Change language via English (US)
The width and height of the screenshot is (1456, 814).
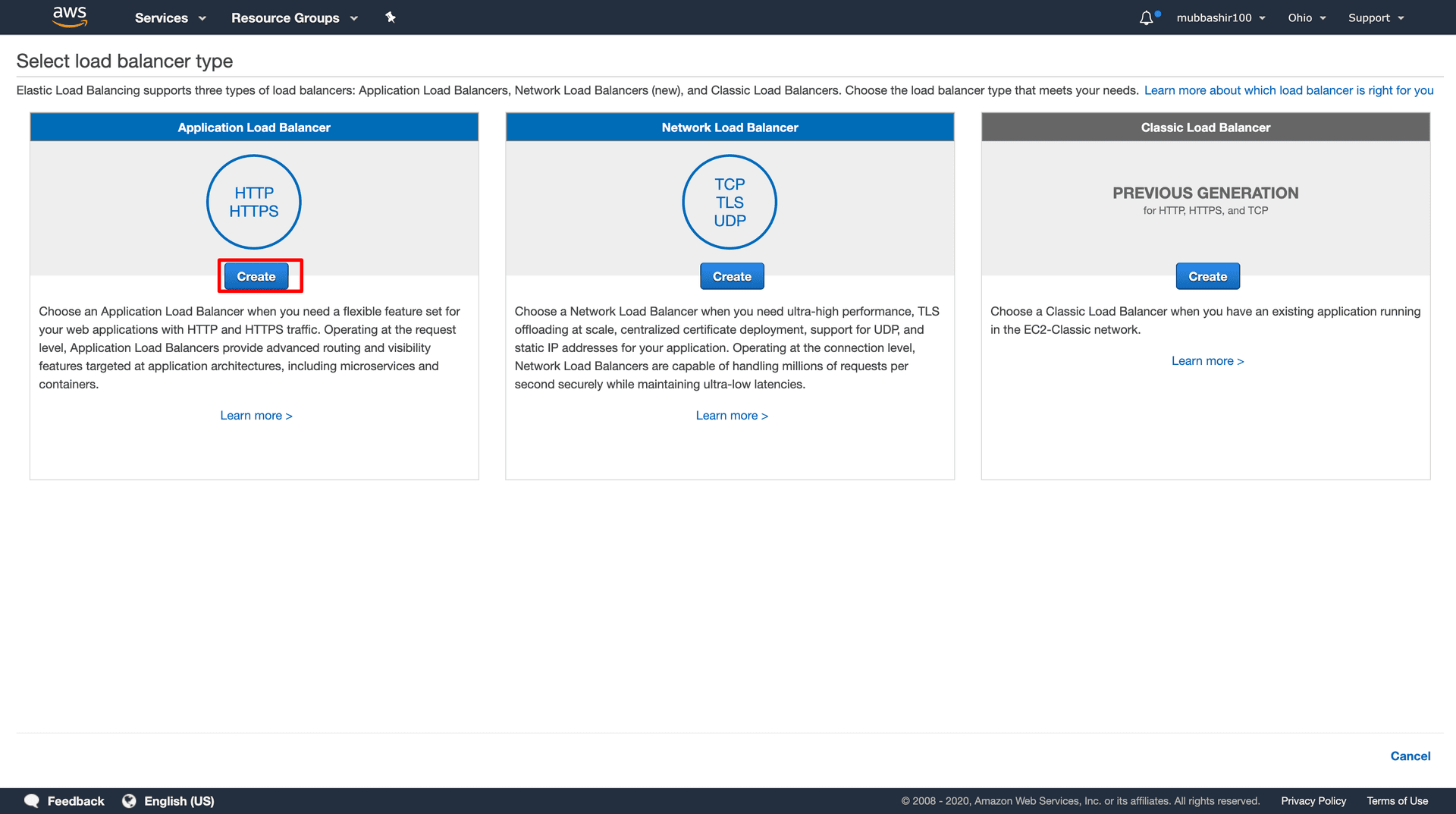(179, 801)
